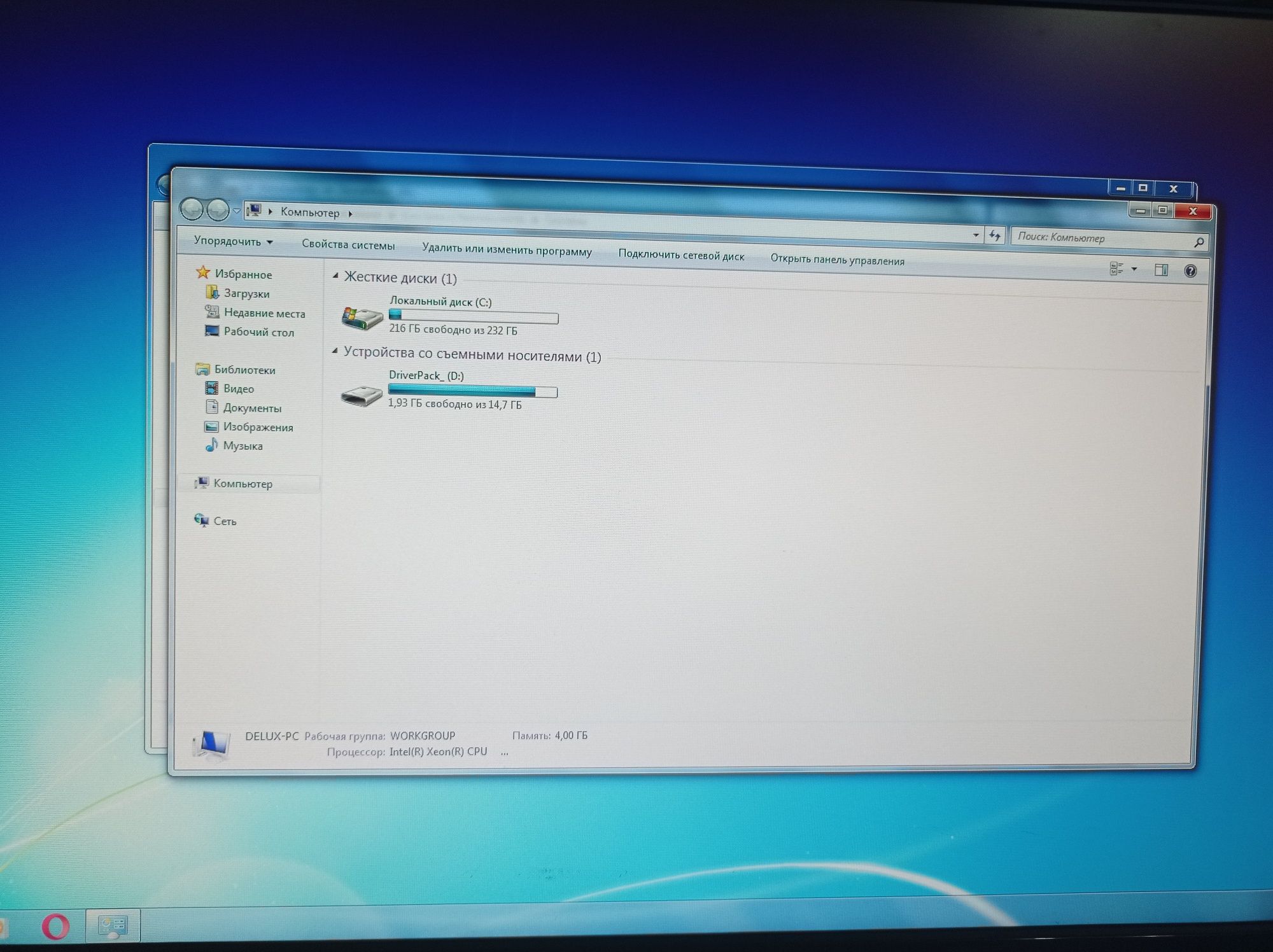Click Подключить сетевой диск

pyautogui.click(x=681, y=255)
